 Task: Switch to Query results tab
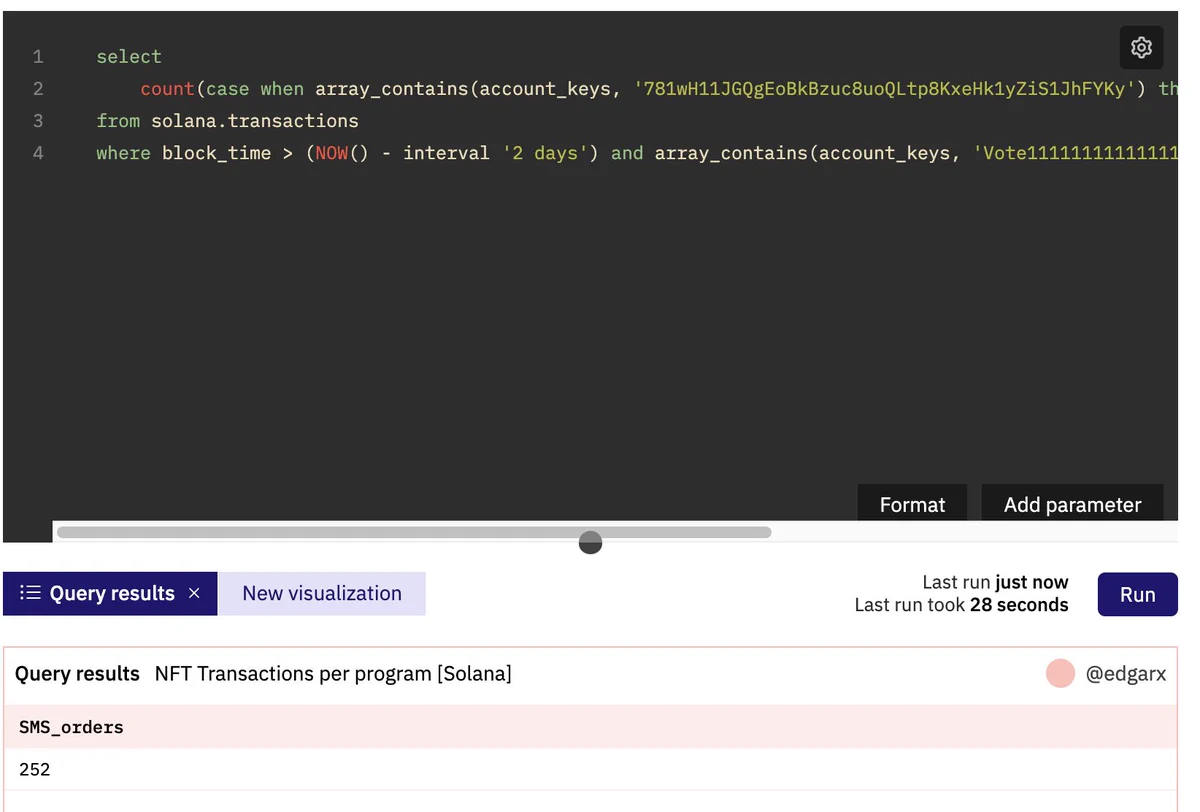coord(110,593)
